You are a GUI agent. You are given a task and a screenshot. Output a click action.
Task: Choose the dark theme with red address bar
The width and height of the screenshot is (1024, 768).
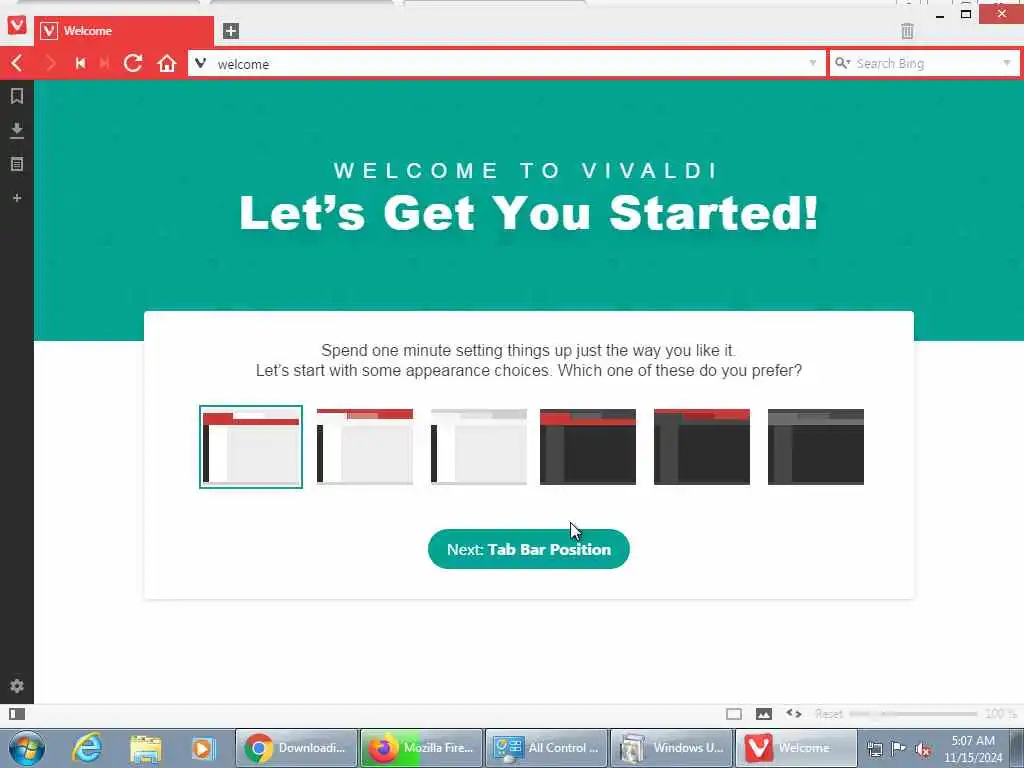[x=588, y=447]
